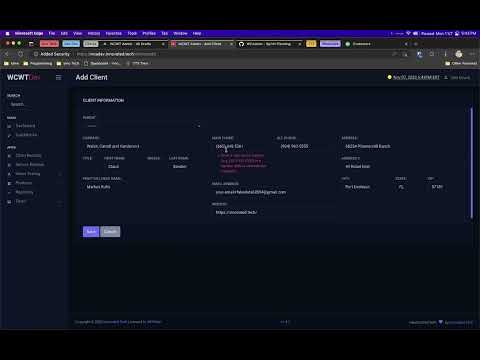The width and height of the screenshot is (480, 360).
Task: Click the browser back arrow
Action: (7, 54)
